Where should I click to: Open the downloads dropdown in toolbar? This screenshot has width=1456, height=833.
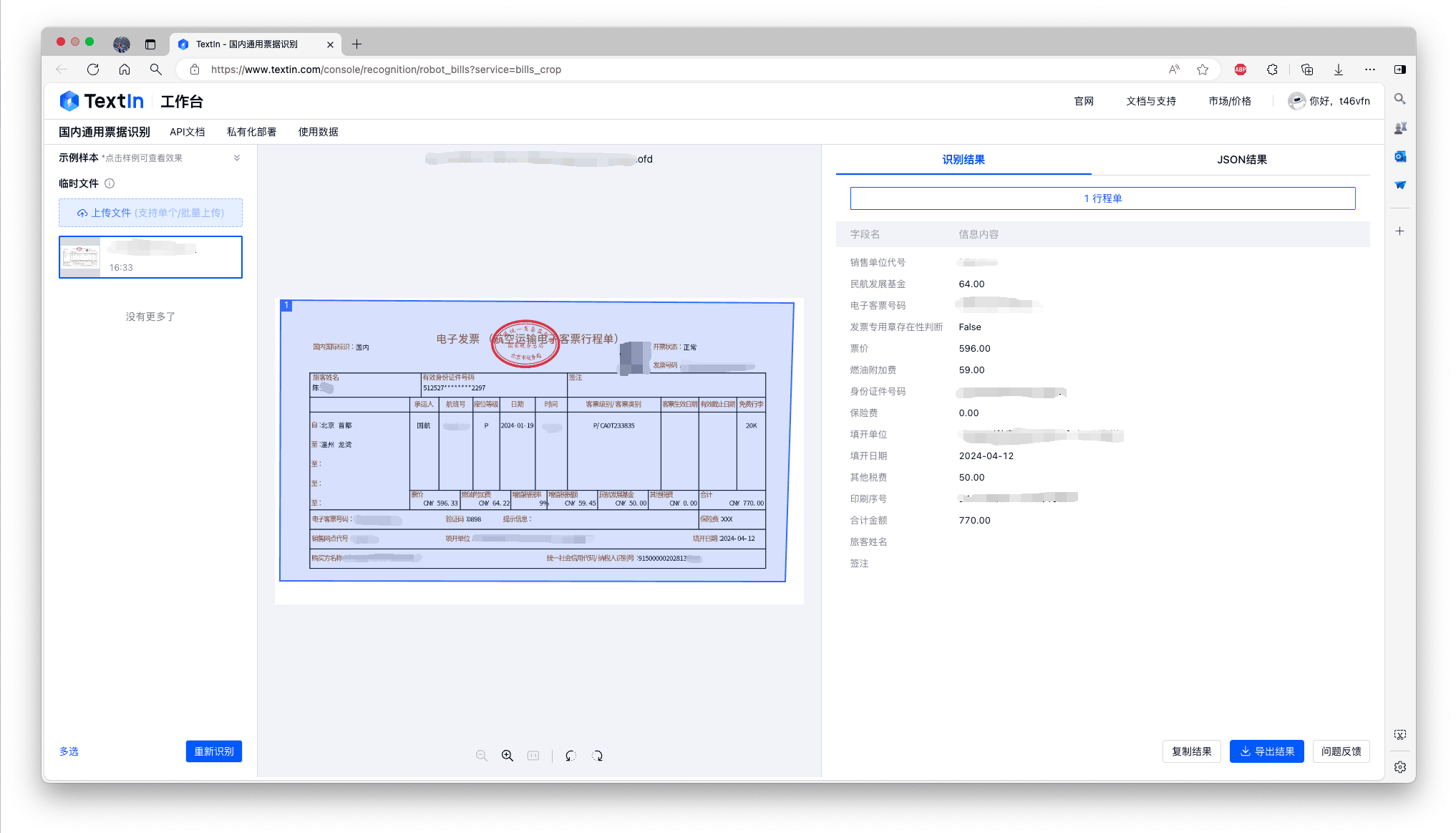pos(1338,69)
